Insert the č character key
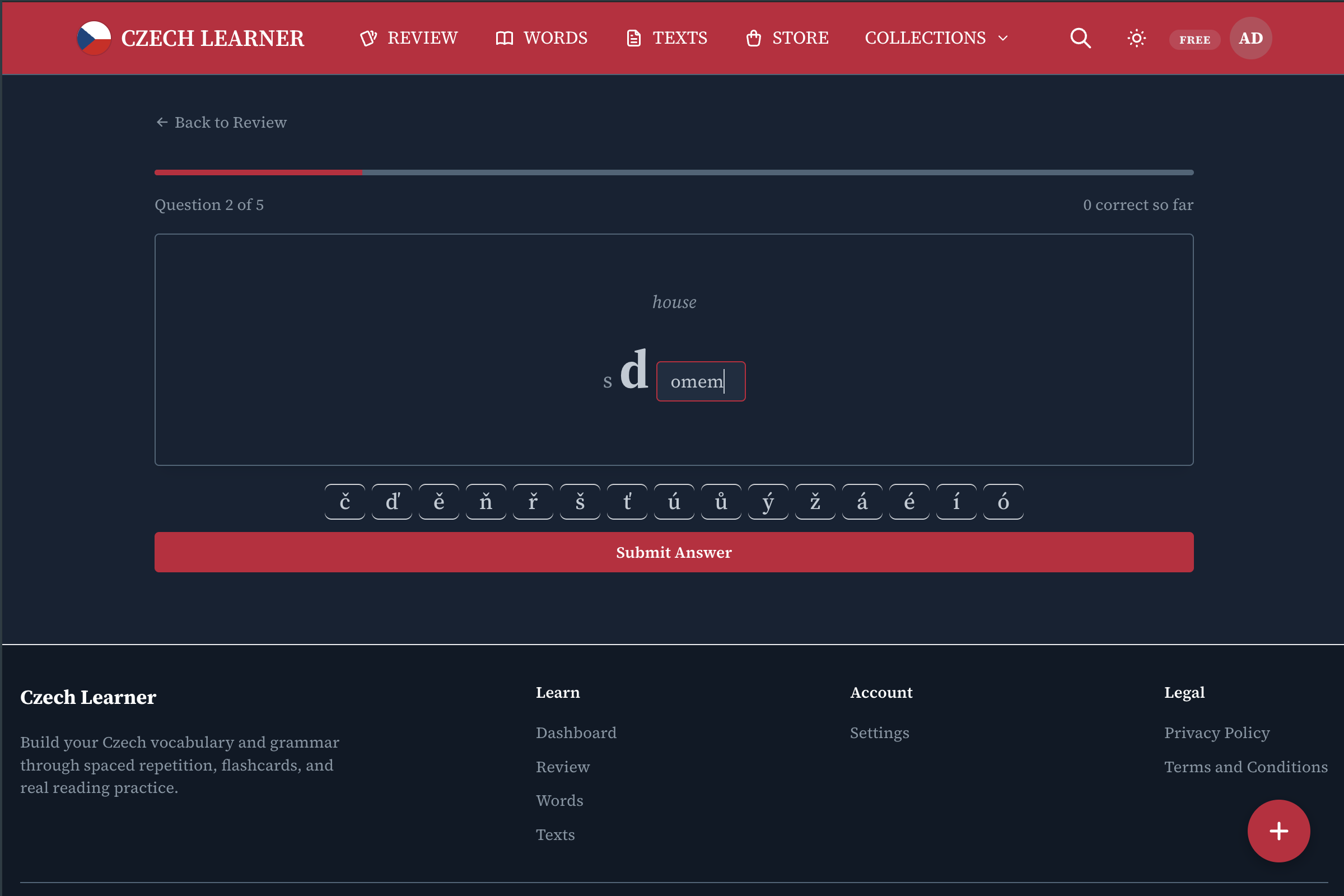Image resolution: width=1344 pixels, height=896 pixels. point(344,502)
